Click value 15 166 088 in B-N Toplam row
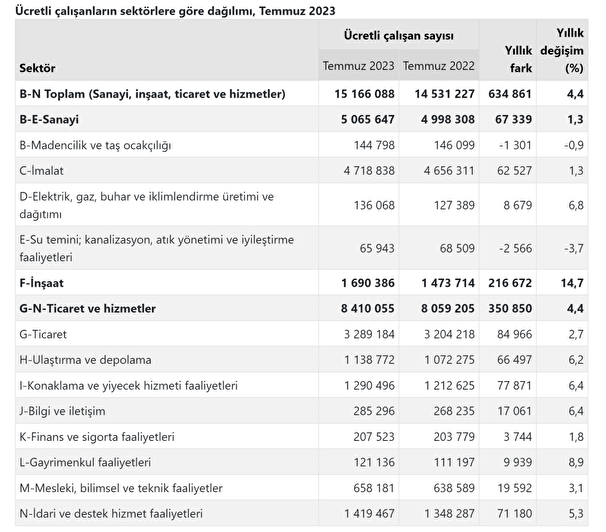 coord(364,94)
